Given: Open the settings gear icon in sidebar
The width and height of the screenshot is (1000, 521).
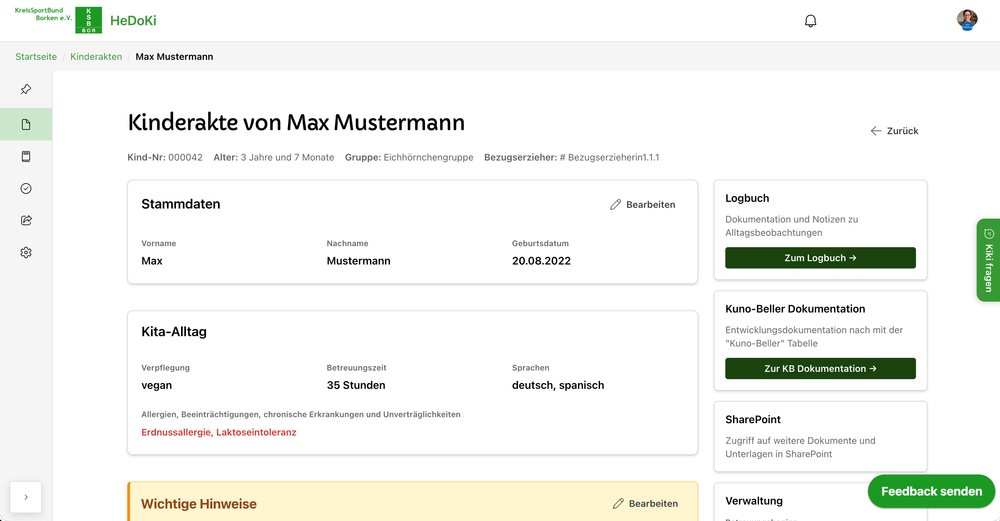Looking at the screenshot, I should click(x=26, y=253).
